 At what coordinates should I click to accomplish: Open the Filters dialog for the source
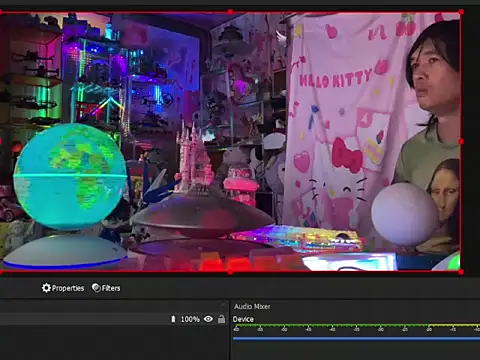tap(106, 288)
